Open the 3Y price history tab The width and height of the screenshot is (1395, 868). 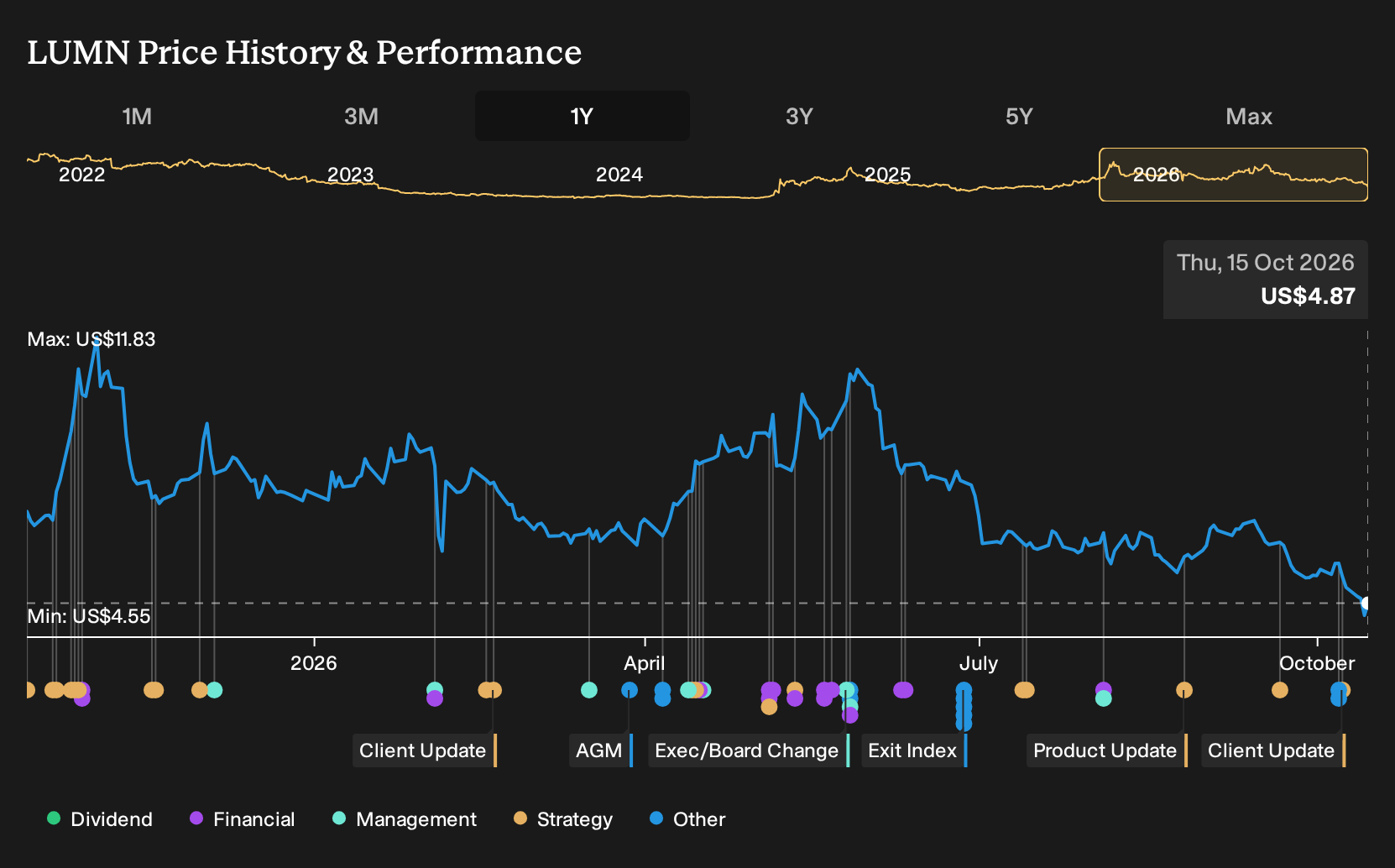click(799, 116)
